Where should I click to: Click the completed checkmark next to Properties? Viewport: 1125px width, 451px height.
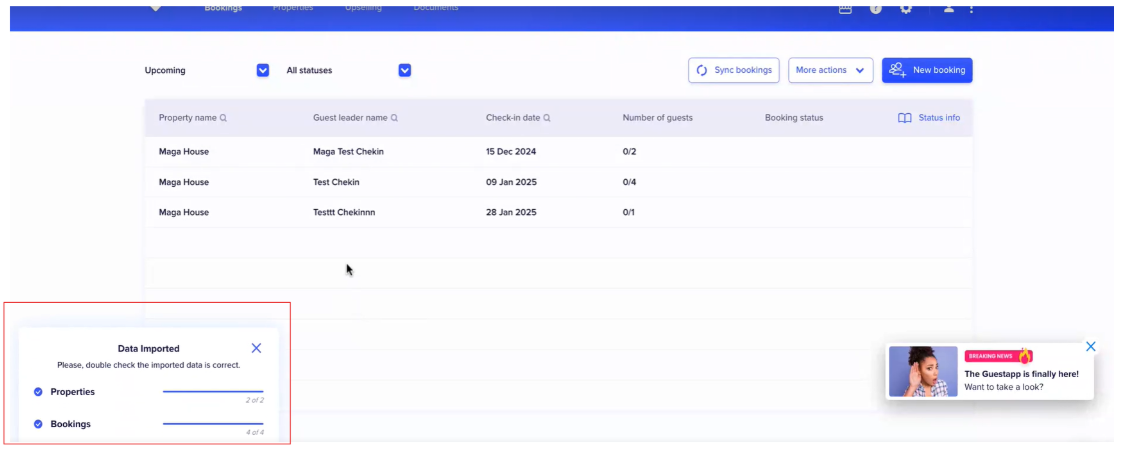(38, 392)
